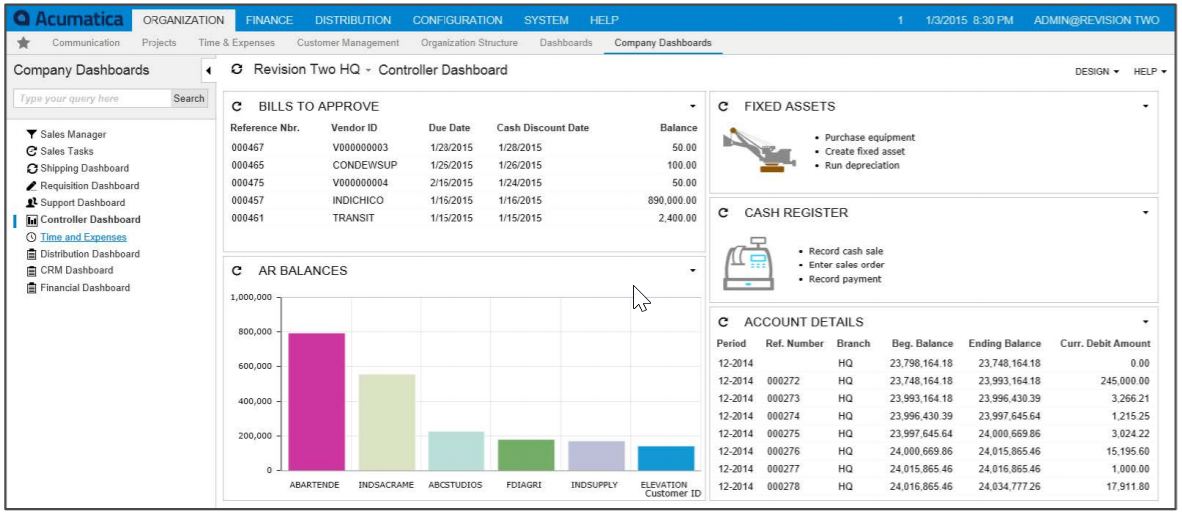Image resolution: width=1182 pixels, height=514 pixels.
Task: Open the FINANCE top menu
Action: pos(269,20)
